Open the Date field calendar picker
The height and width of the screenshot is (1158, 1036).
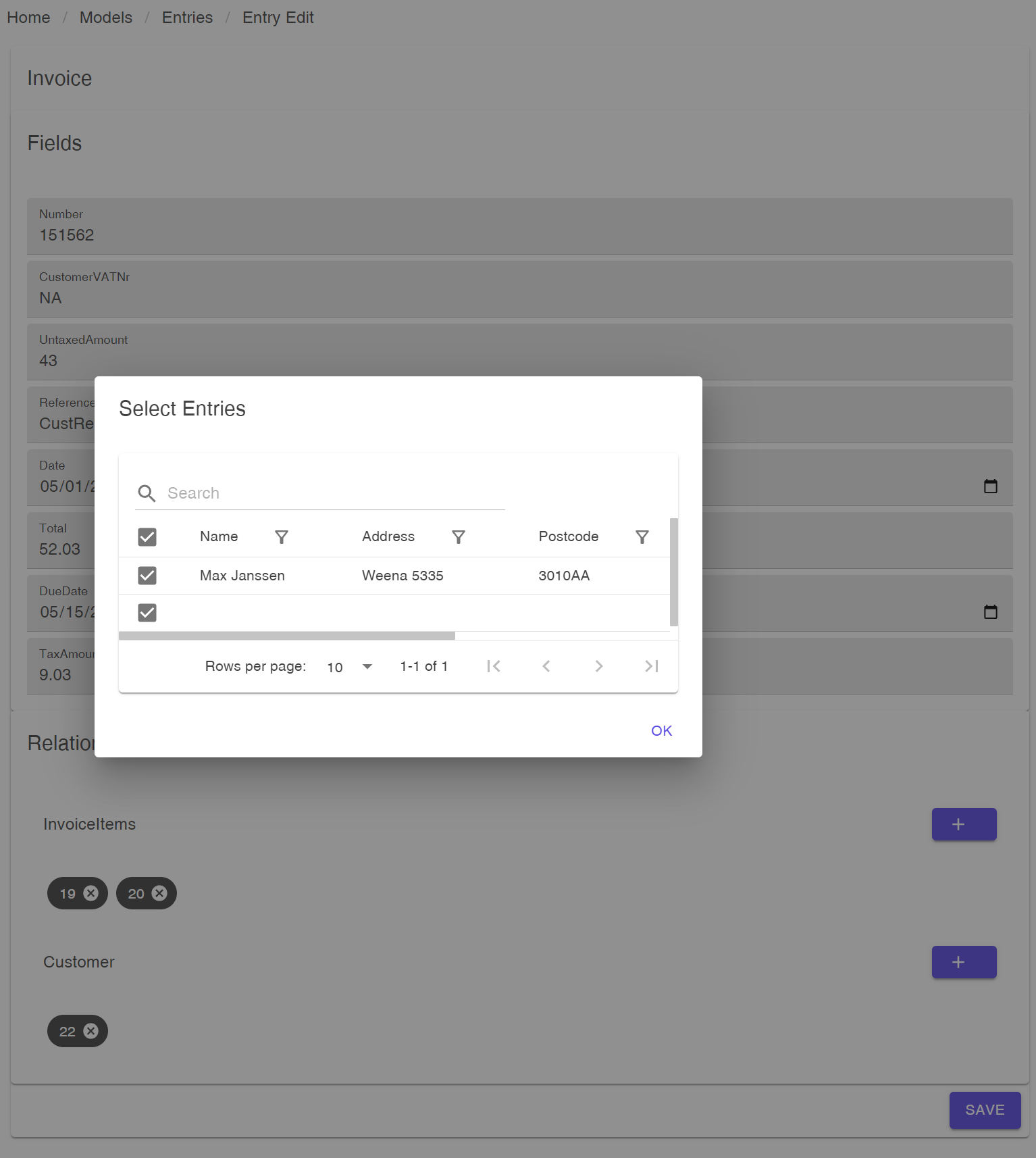pos(990,486)
